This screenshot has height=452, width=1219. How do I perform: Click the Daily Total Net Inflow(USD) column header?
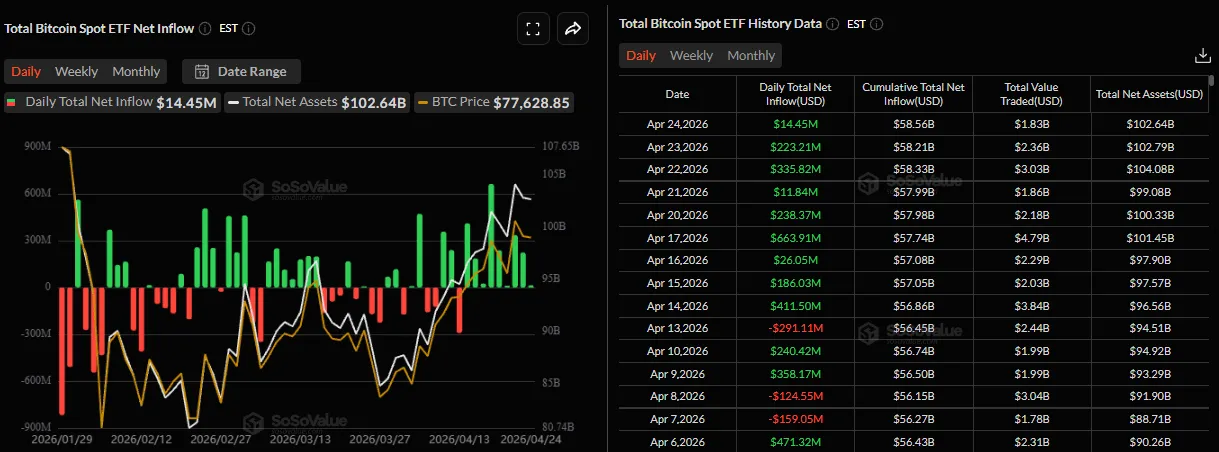pyautogui.click(x=795, y=94)
